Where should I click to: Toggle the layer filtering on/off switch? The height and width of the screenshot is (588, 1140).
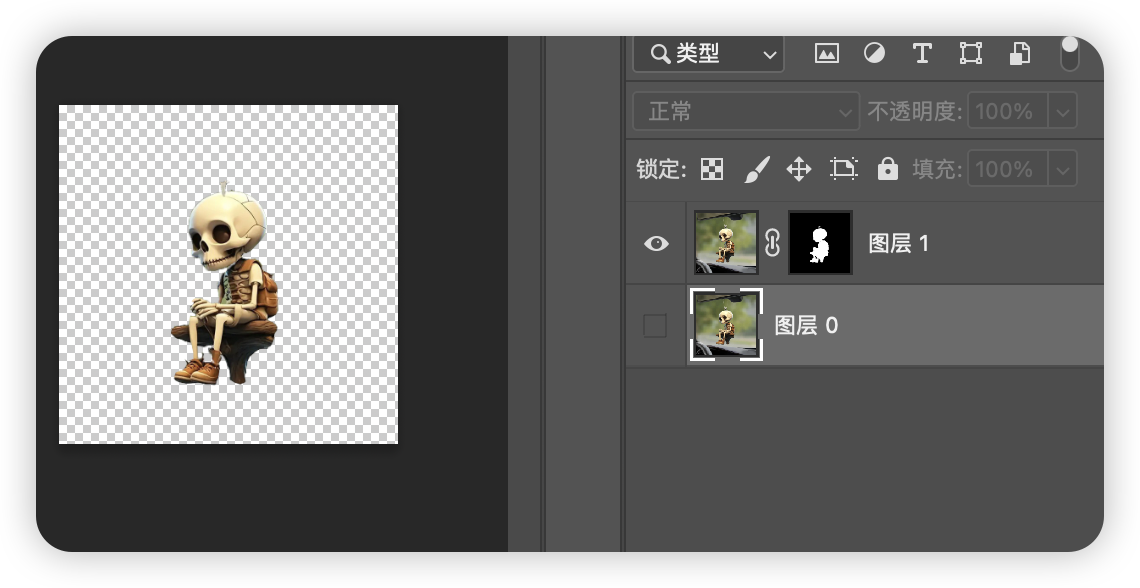pos(1069,53)
